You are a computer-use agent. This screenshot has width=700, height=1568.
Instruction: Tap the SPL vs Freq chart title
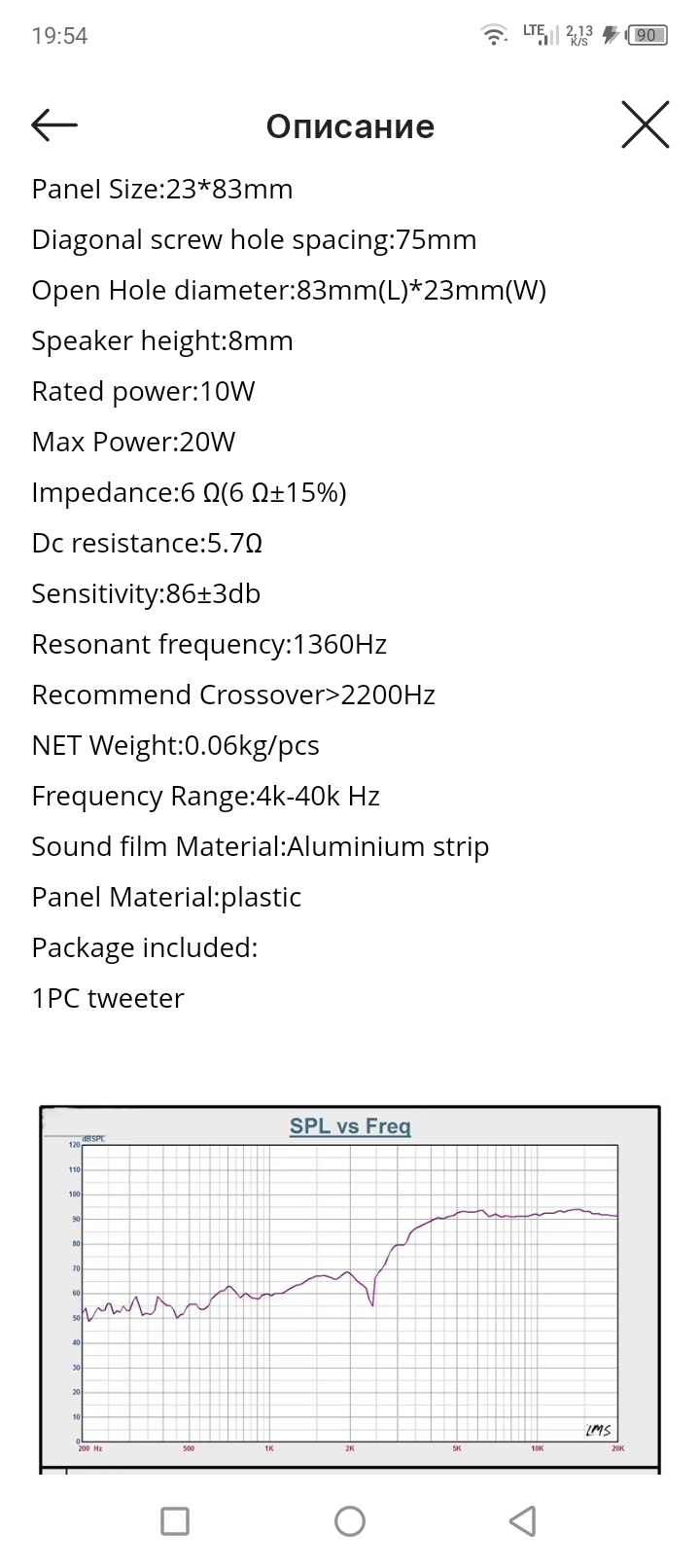tap(350, 1125)
